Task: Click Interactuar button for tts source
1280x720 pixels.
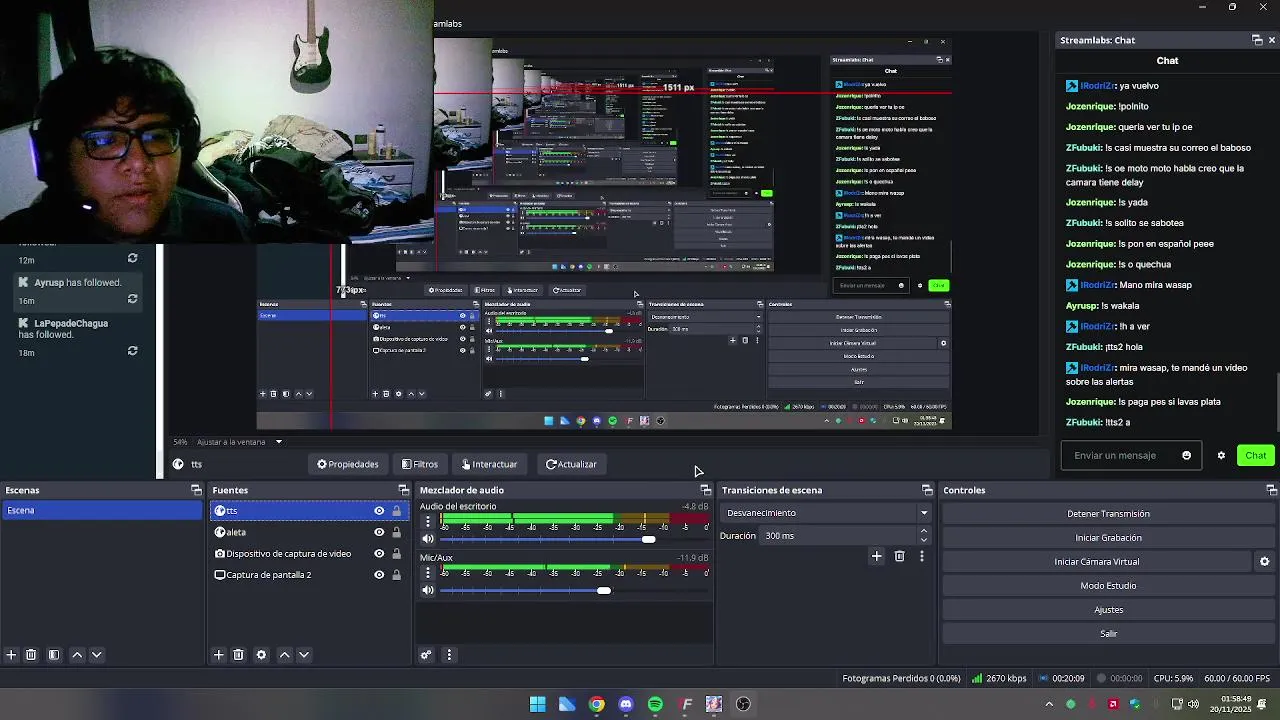Action: tap(488, 464)
